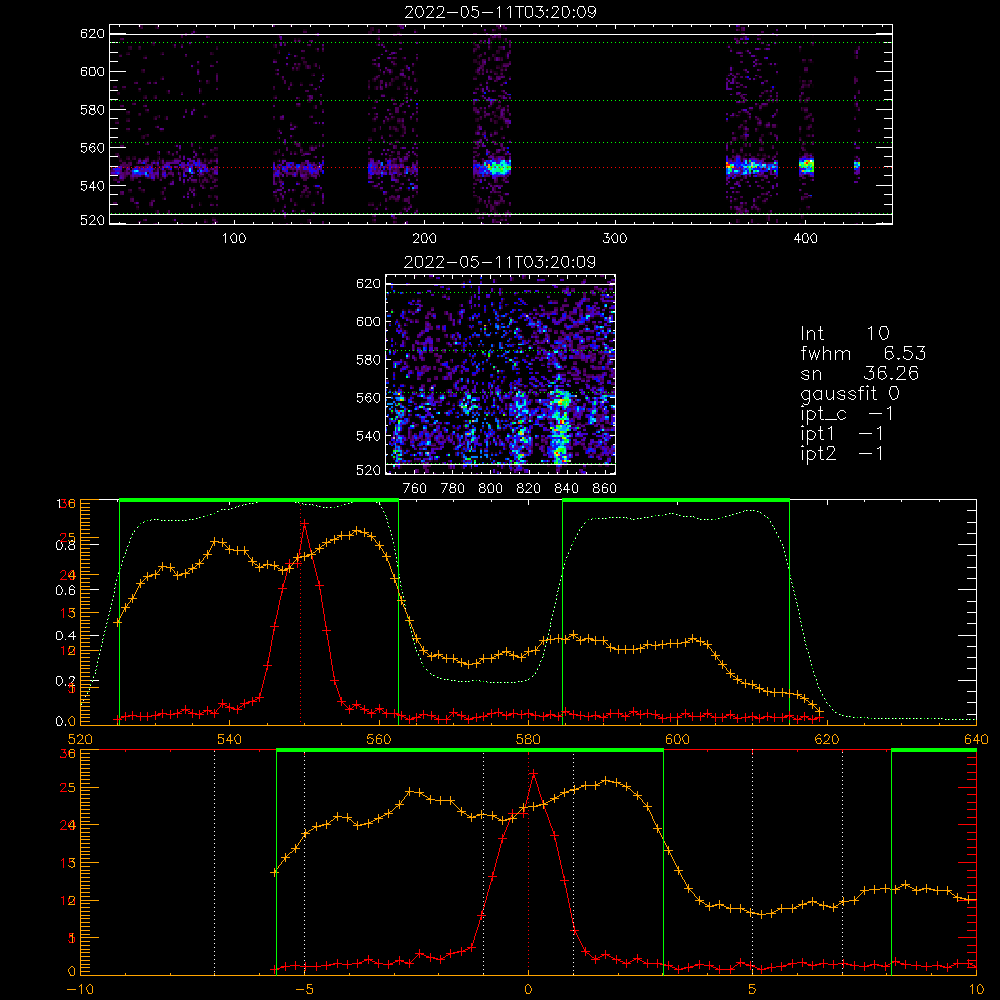Image resolution: width=1000 pixels, height=1000 pixels.
Task: Select the 'ipt2 -1' readout line
Action: [842, 453]
